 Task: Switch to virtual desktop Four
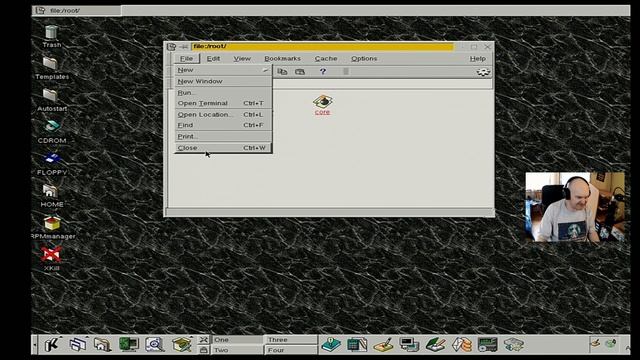(291, 350)
